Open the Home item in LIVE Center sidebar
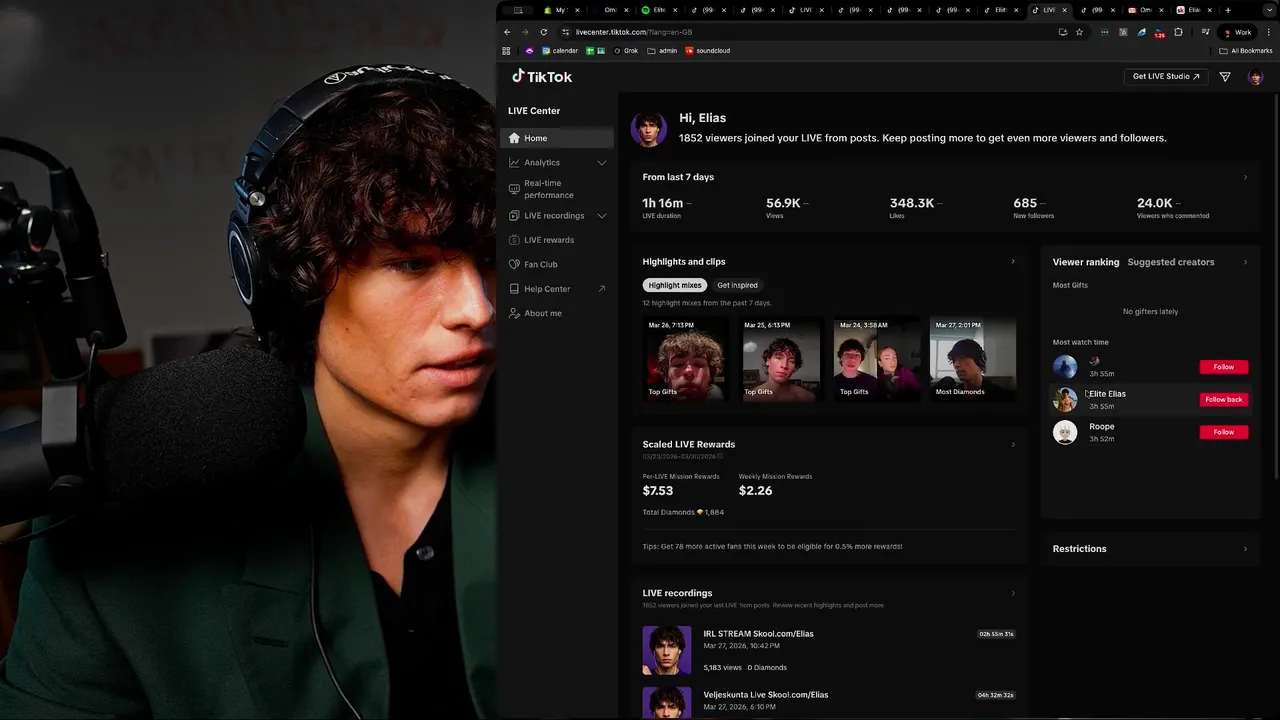This screenshot has width=1280, height=720. (x=557, y=138)
